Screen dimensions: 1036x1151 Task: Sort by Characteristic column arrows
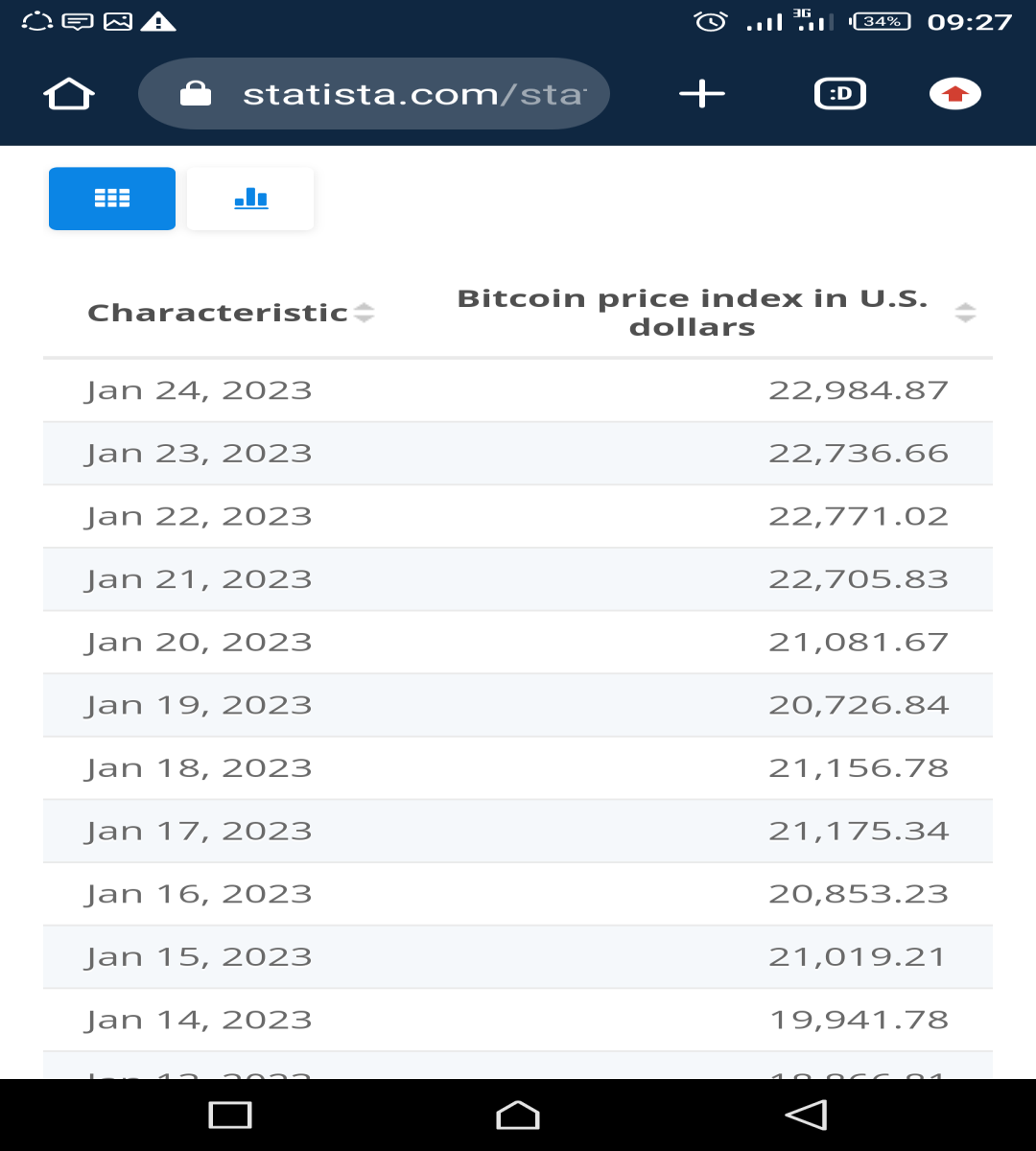click(364, 313)
